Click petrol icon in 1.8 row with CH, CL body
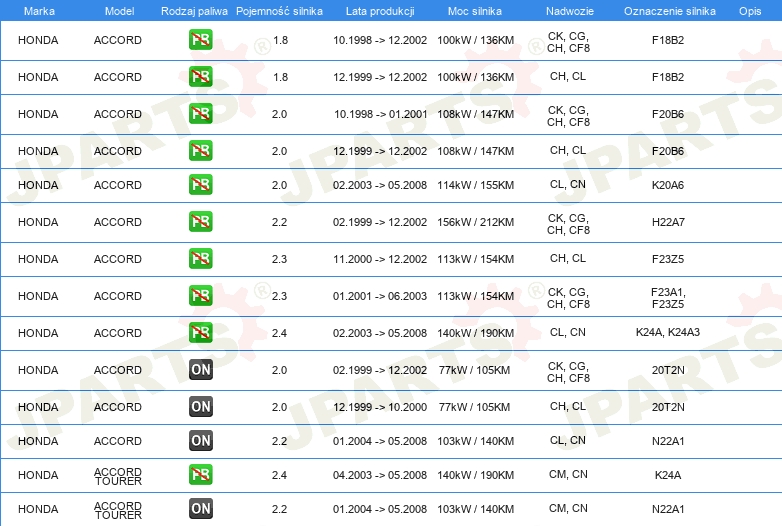Viewport: 782px width, 526px height. (x=200, y=77)
